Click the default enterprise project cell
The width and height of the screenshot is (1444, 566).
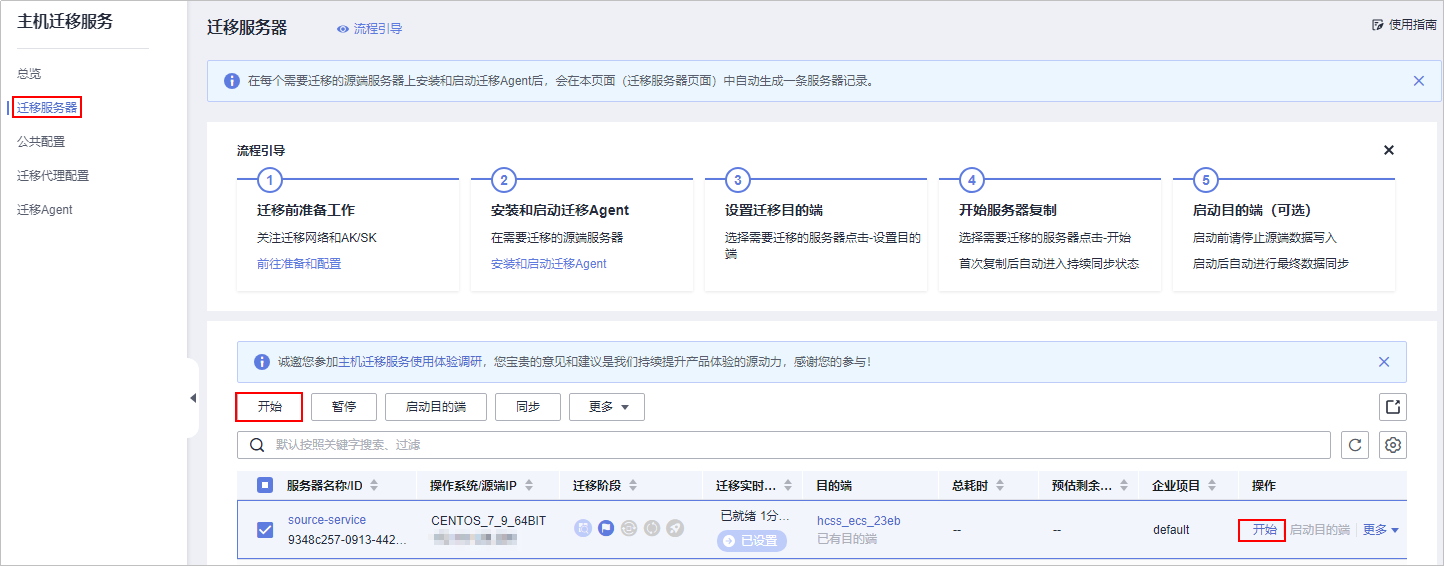[x=1171, y=530]
